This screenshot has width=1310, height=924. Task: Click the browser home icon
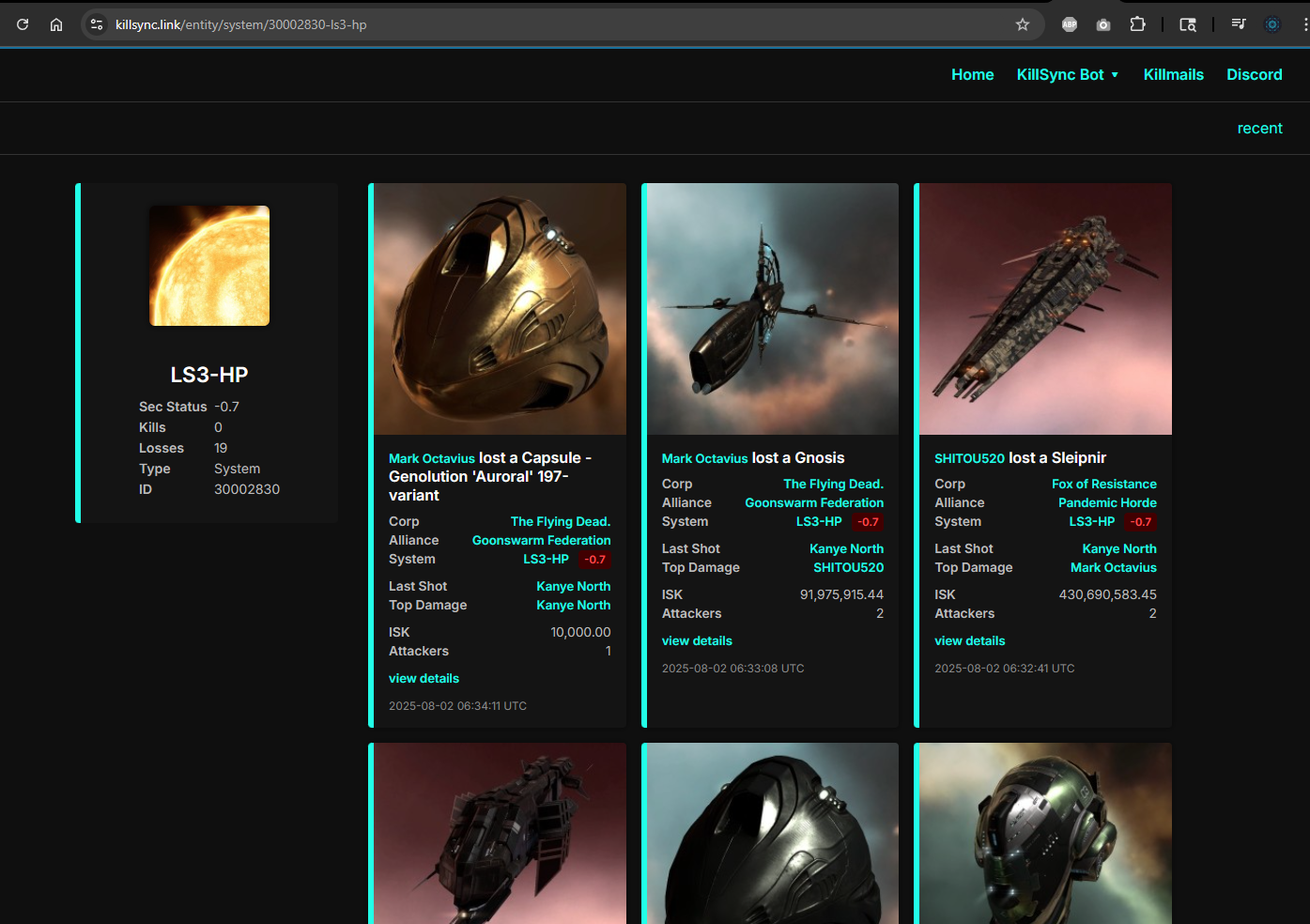click(56, 24)
